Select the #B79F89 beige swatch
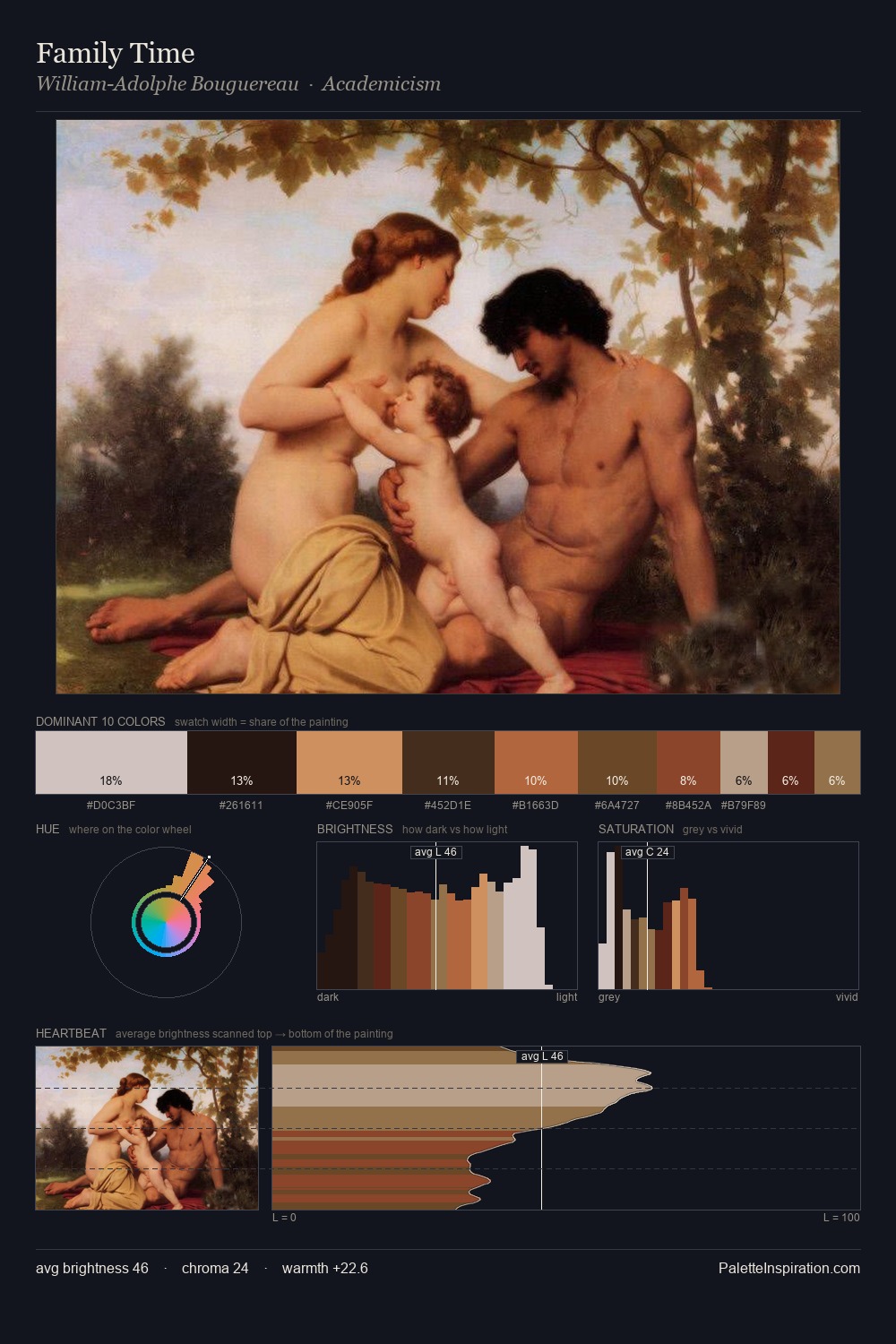 point(744,762)
